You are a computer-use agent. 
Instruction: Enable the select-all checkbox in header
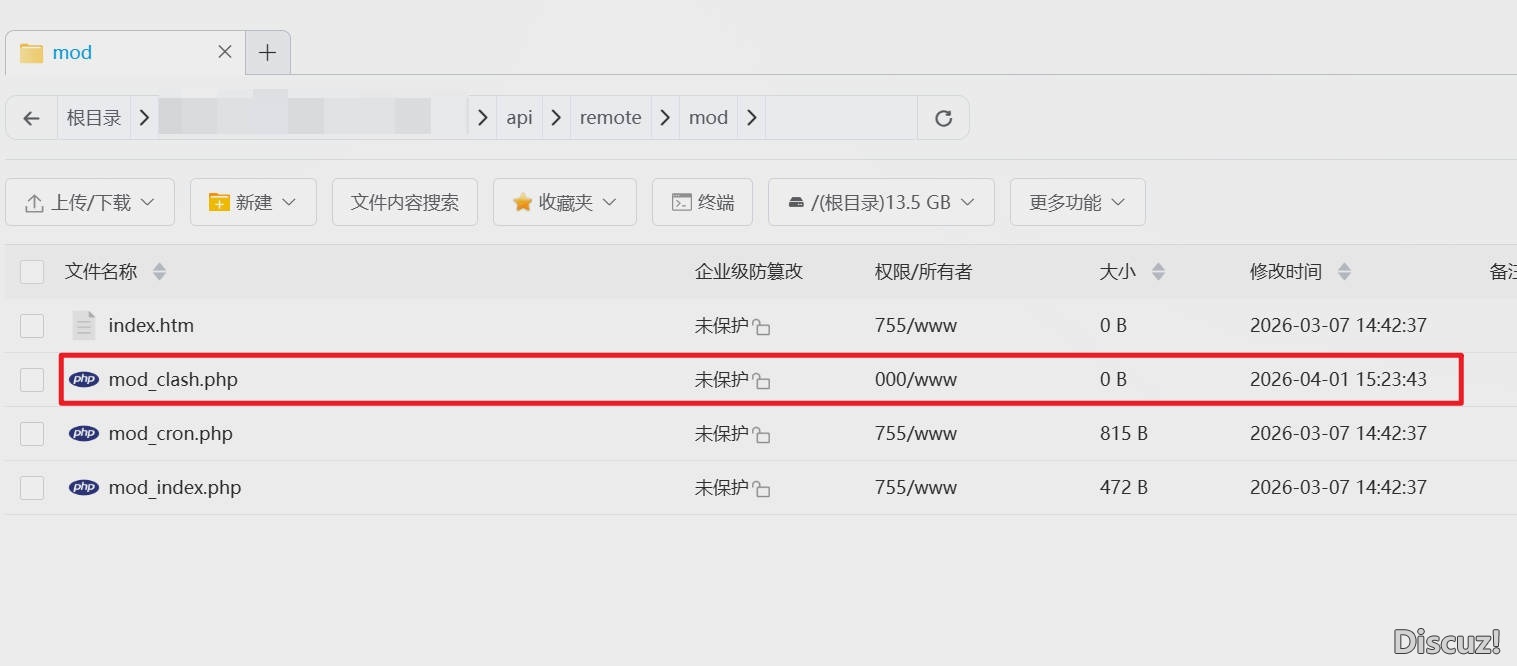pyautogui.click(x=31, y=271)
